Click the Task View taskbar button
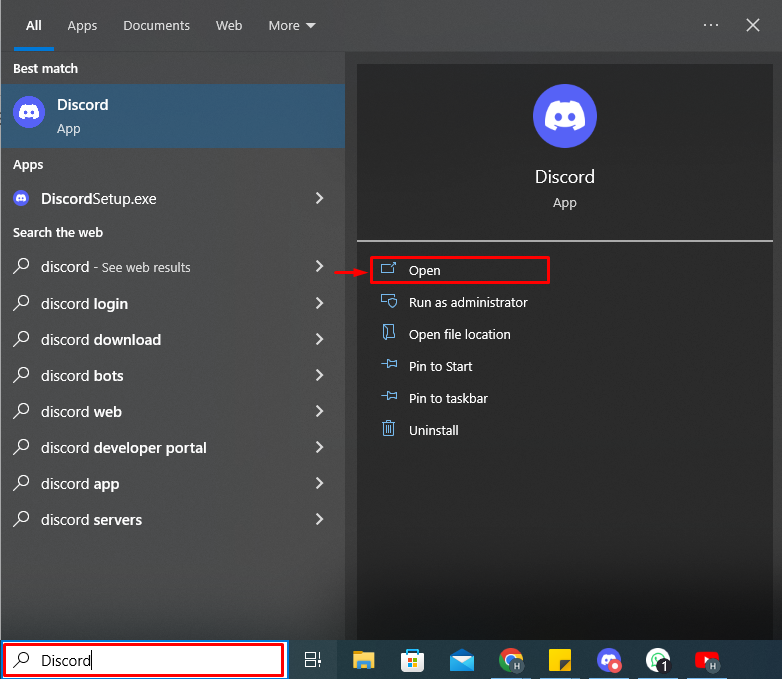This screenshot has width=782, height=679. [x=313, y=660]
